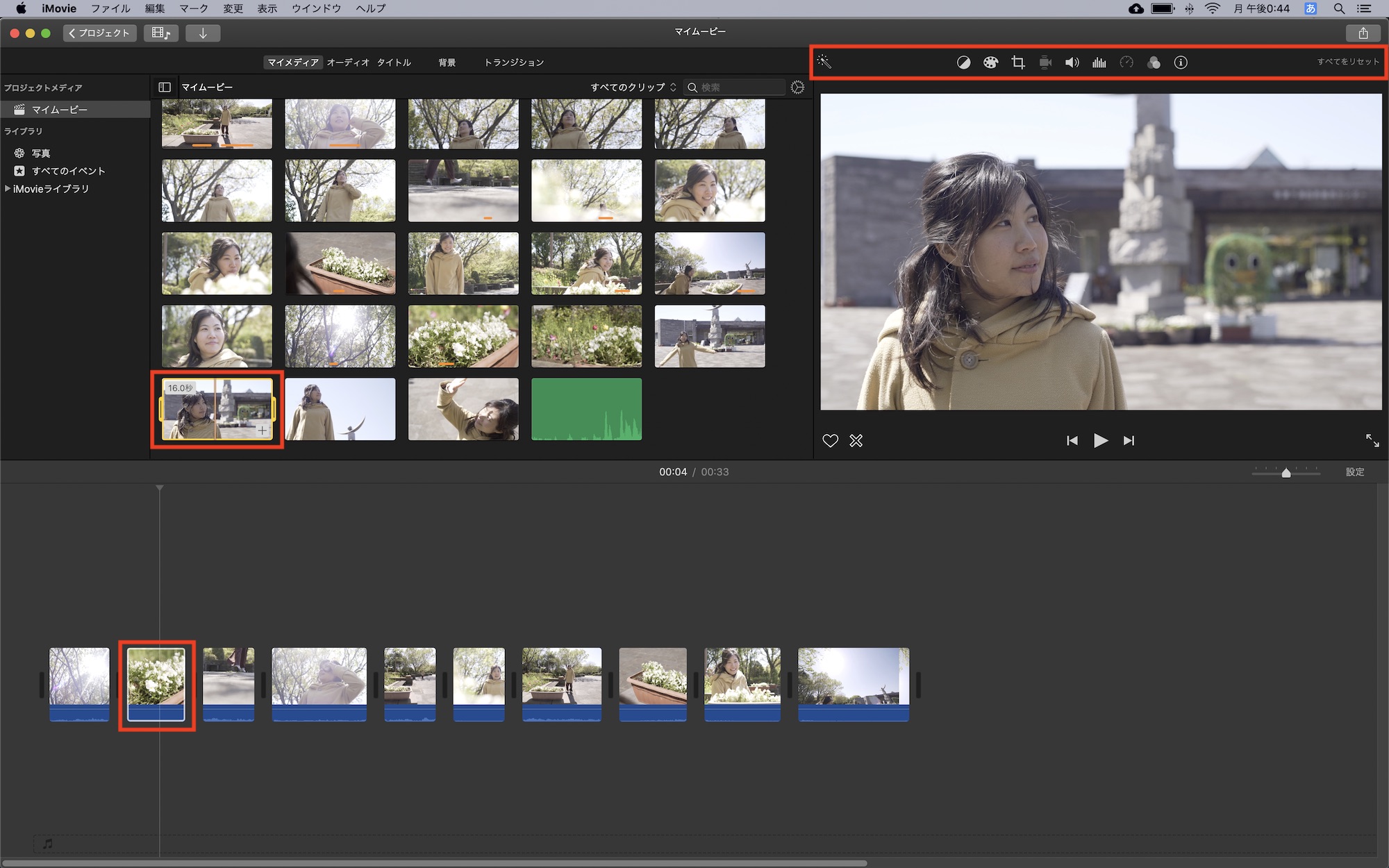Open the color balance tool
The image size is (1389, 868).
[x=963, y=62]
